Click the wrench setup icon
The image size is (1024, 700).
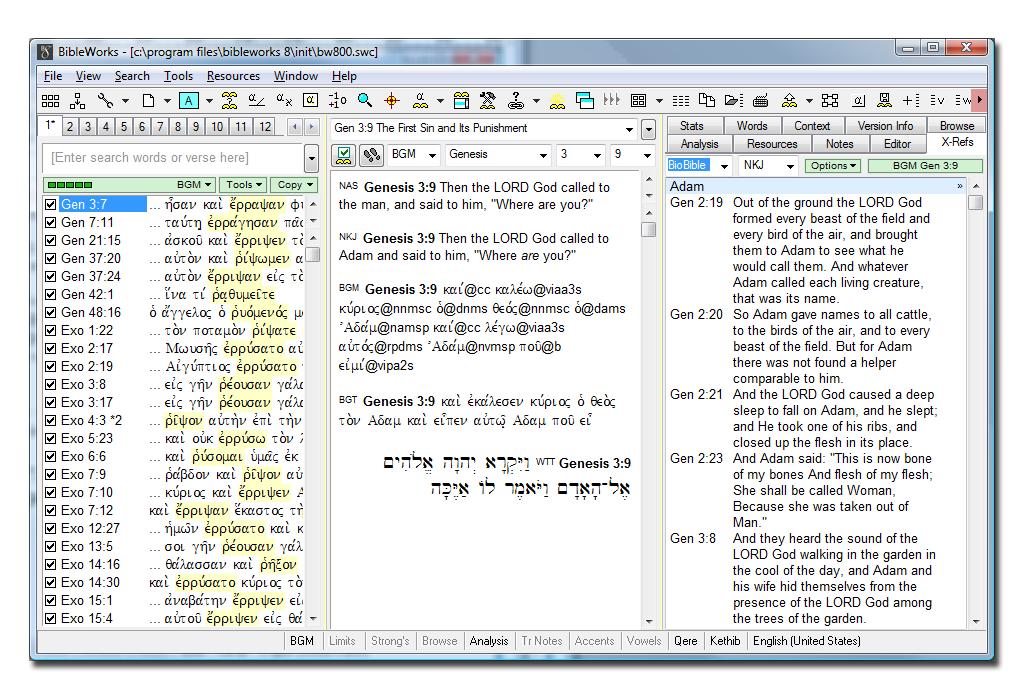click(x=104, y=100)
